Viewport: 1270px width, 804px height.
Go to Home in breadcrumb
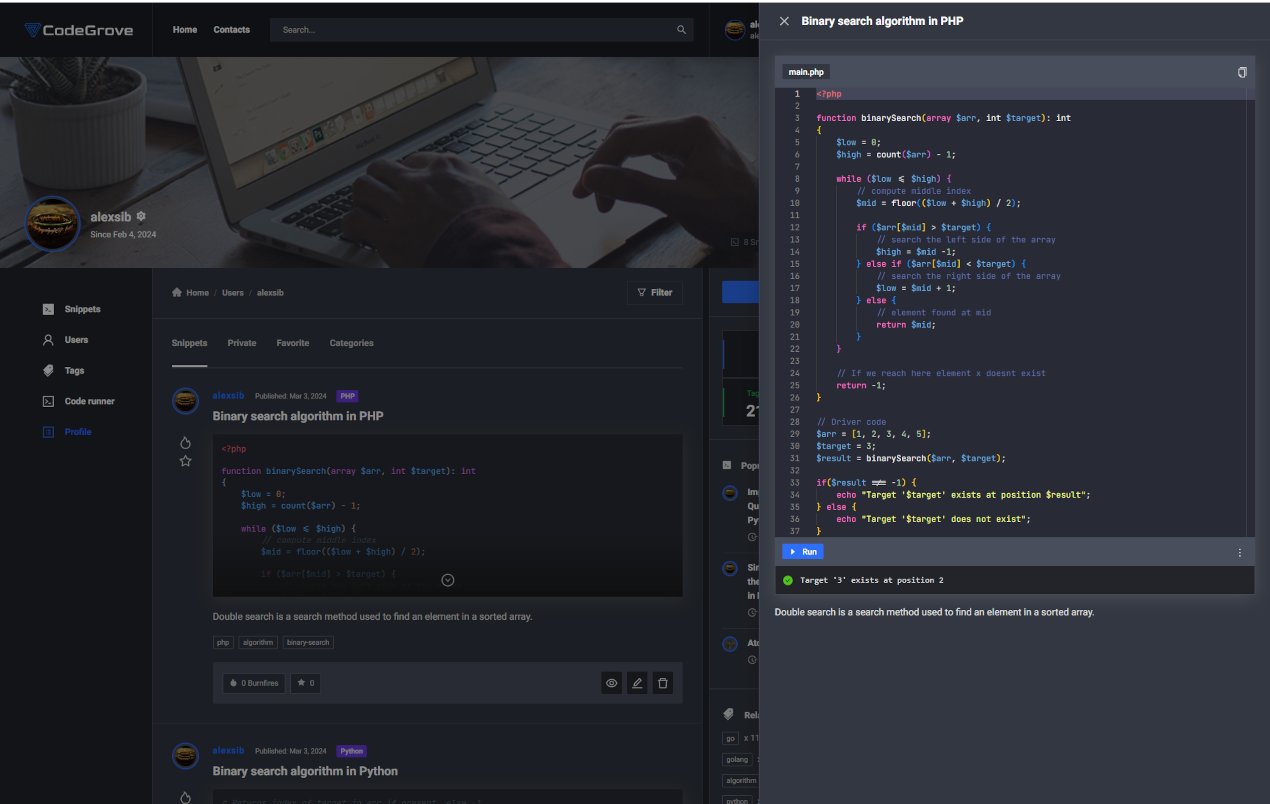click(197, 293)
